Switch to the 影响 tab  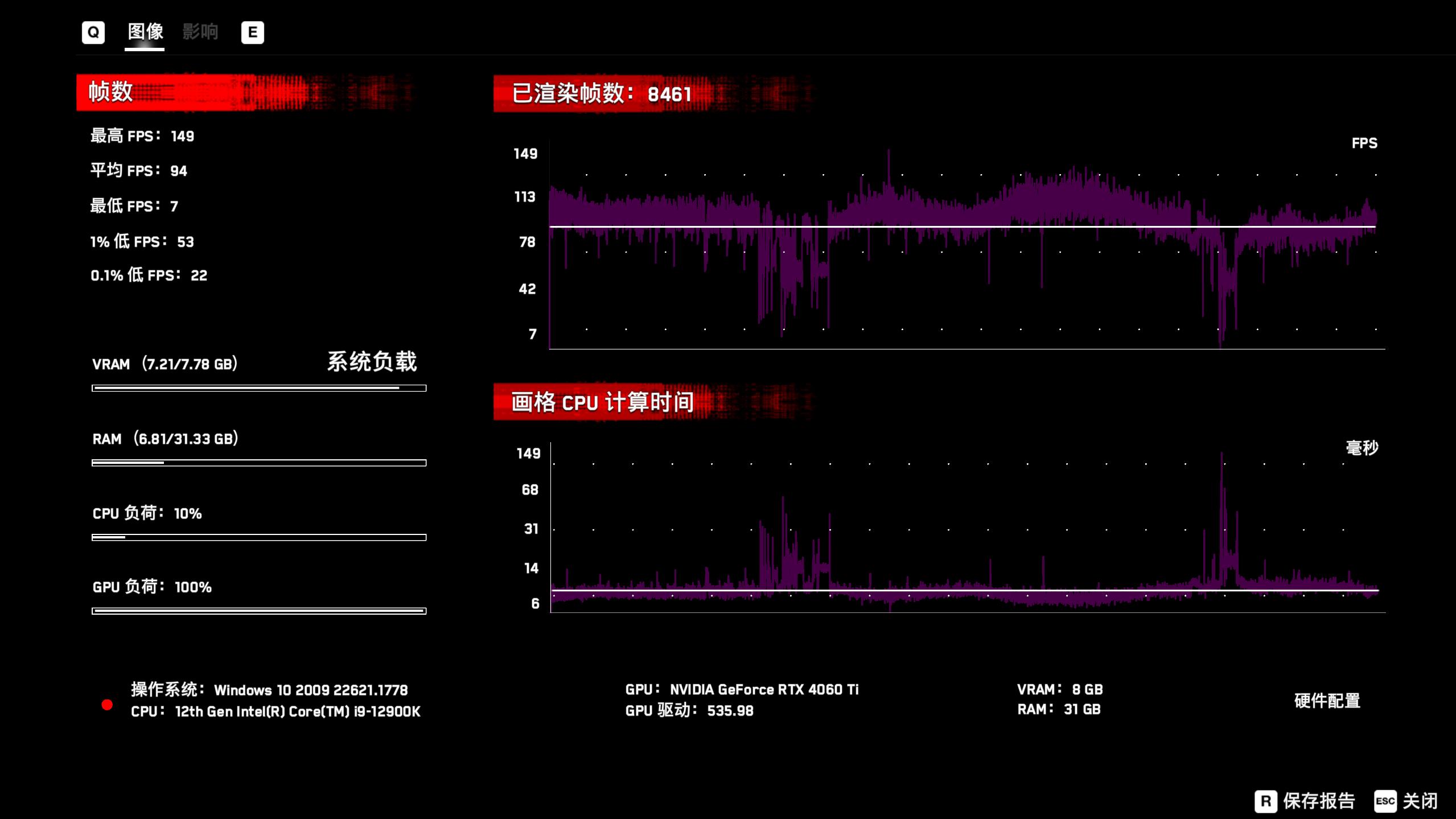point(200,32)
